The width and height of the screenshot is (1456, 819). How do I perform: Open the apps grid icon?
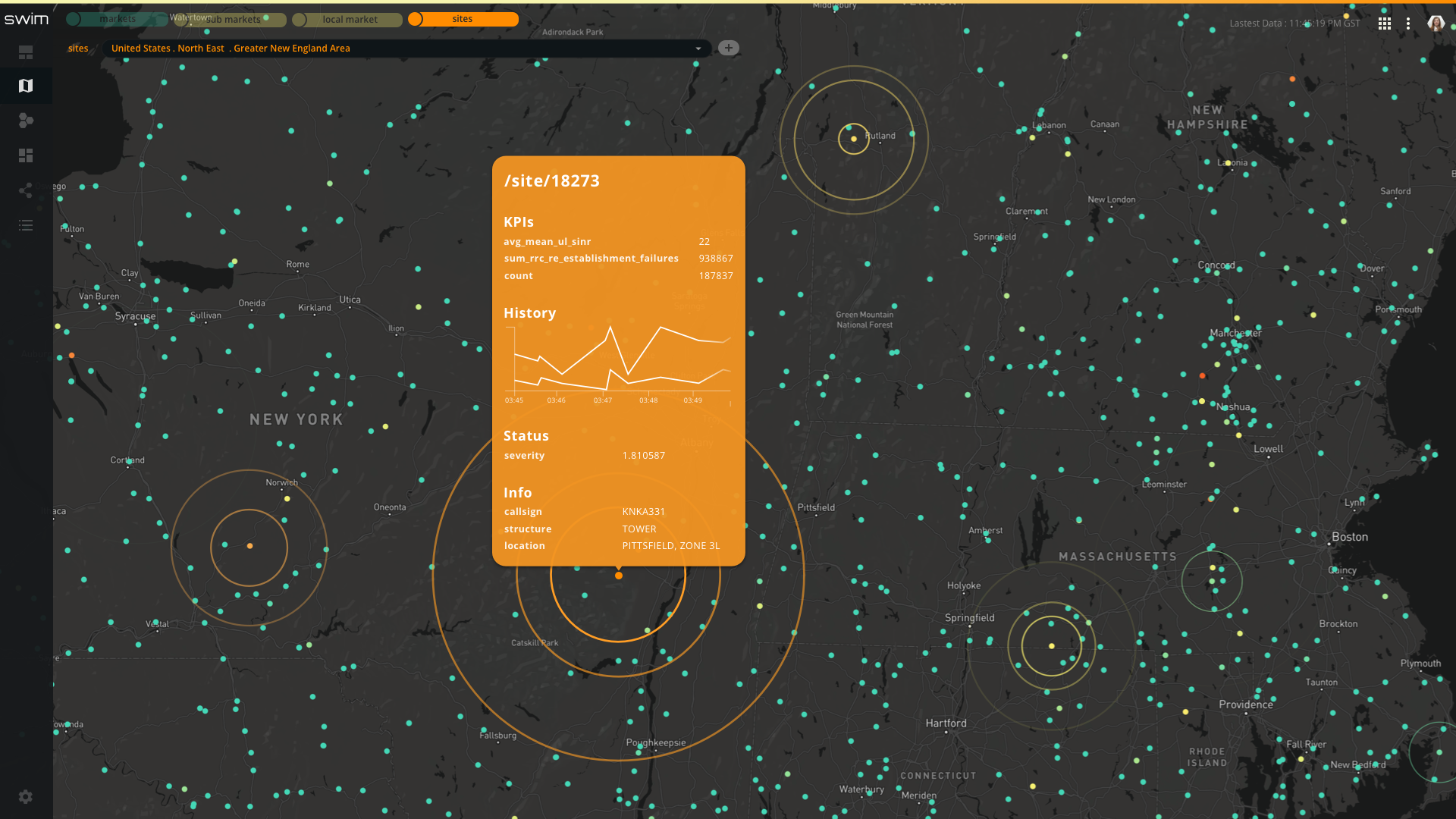click(x=1384, y=24)
